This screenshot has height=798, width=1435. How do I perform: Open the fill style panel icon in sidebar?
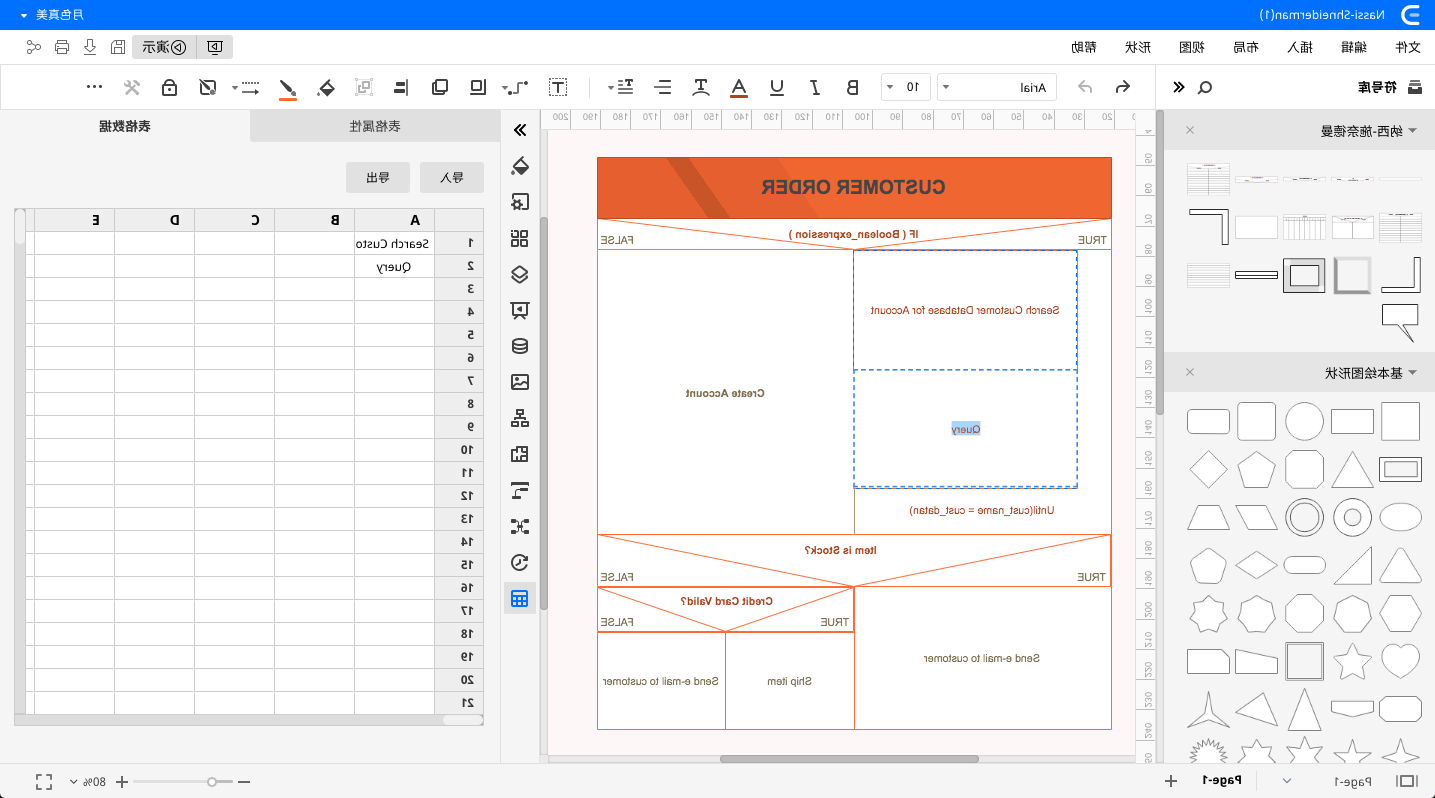(x=519, y=166)
